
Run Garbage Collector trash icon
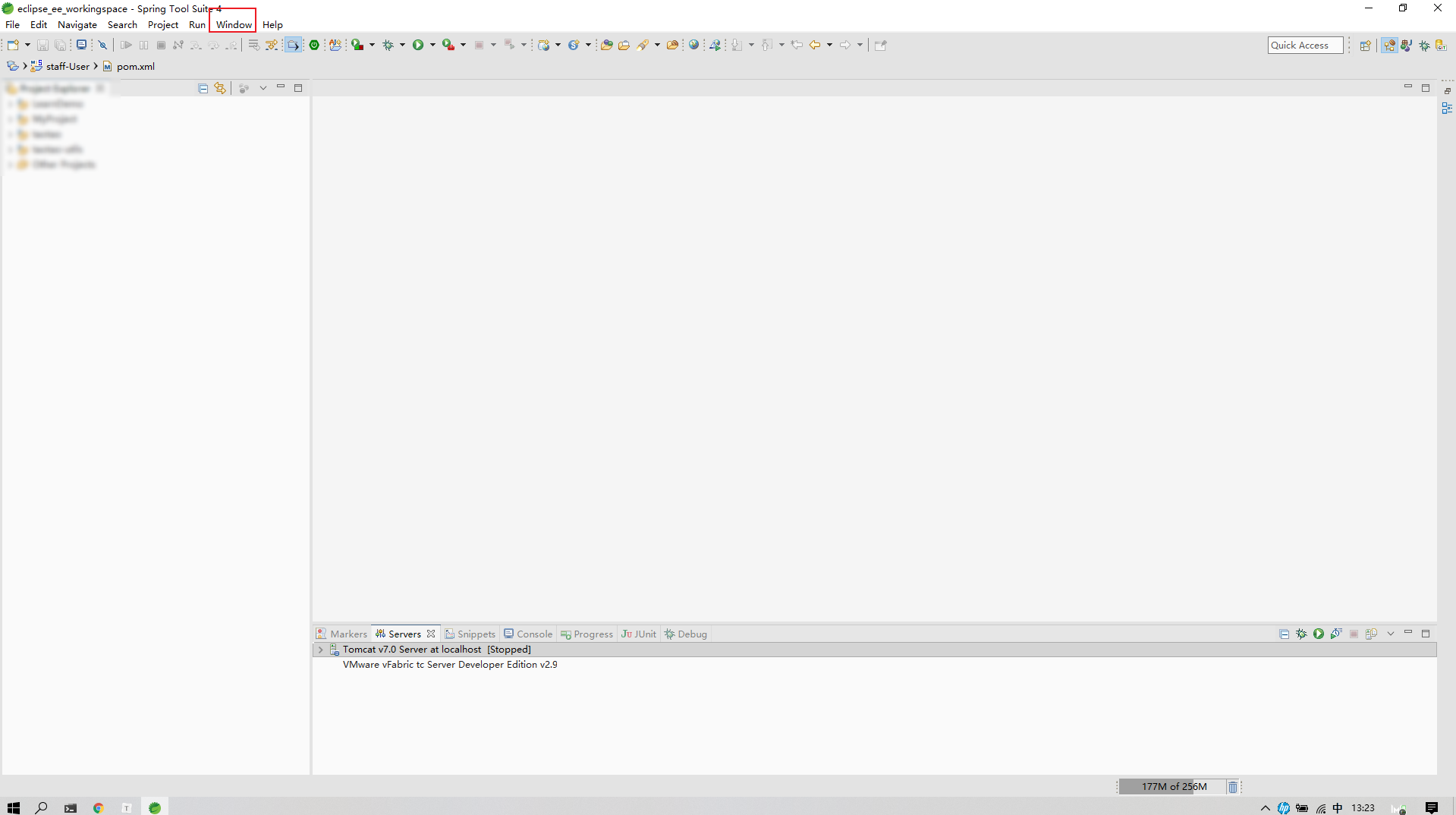(1232, 787)
